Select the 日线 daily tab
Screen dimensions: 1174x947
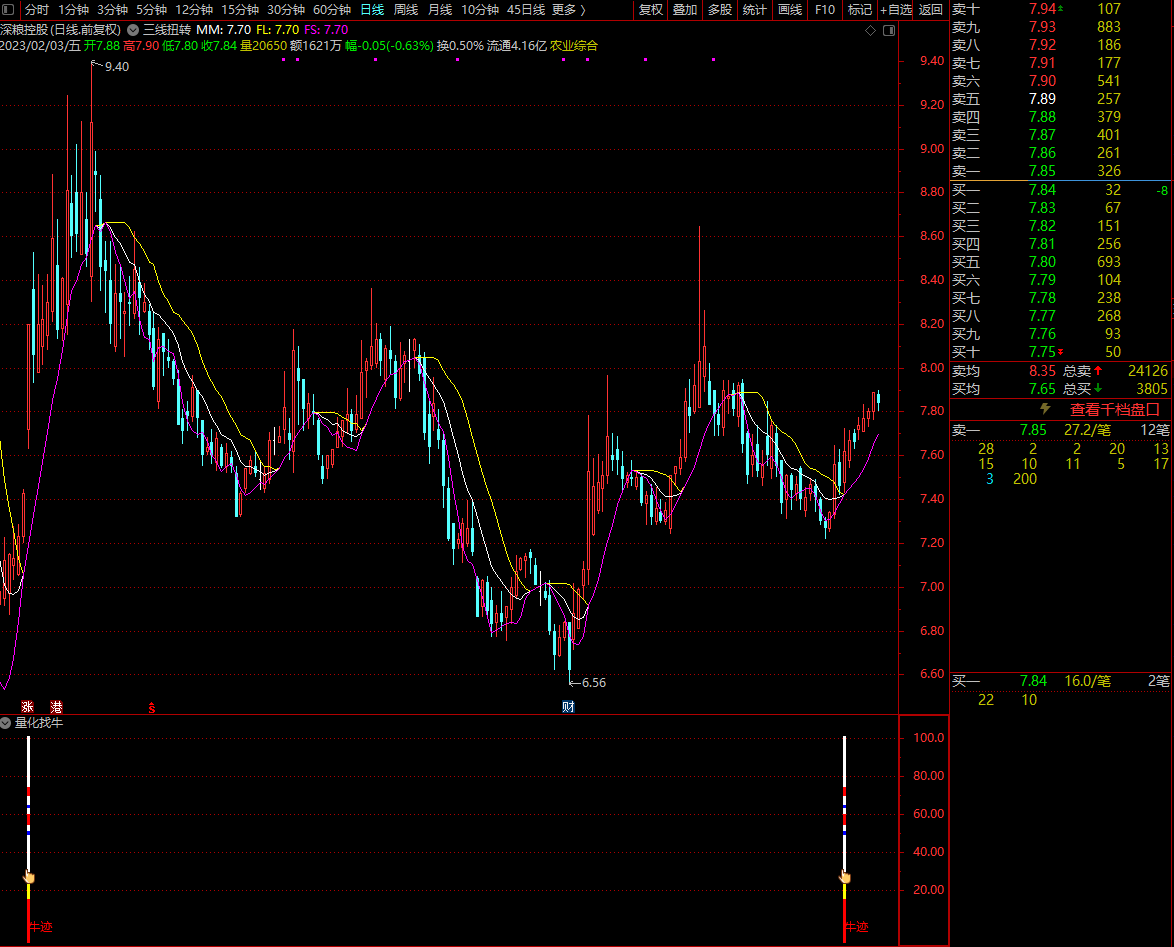point(372,10)
